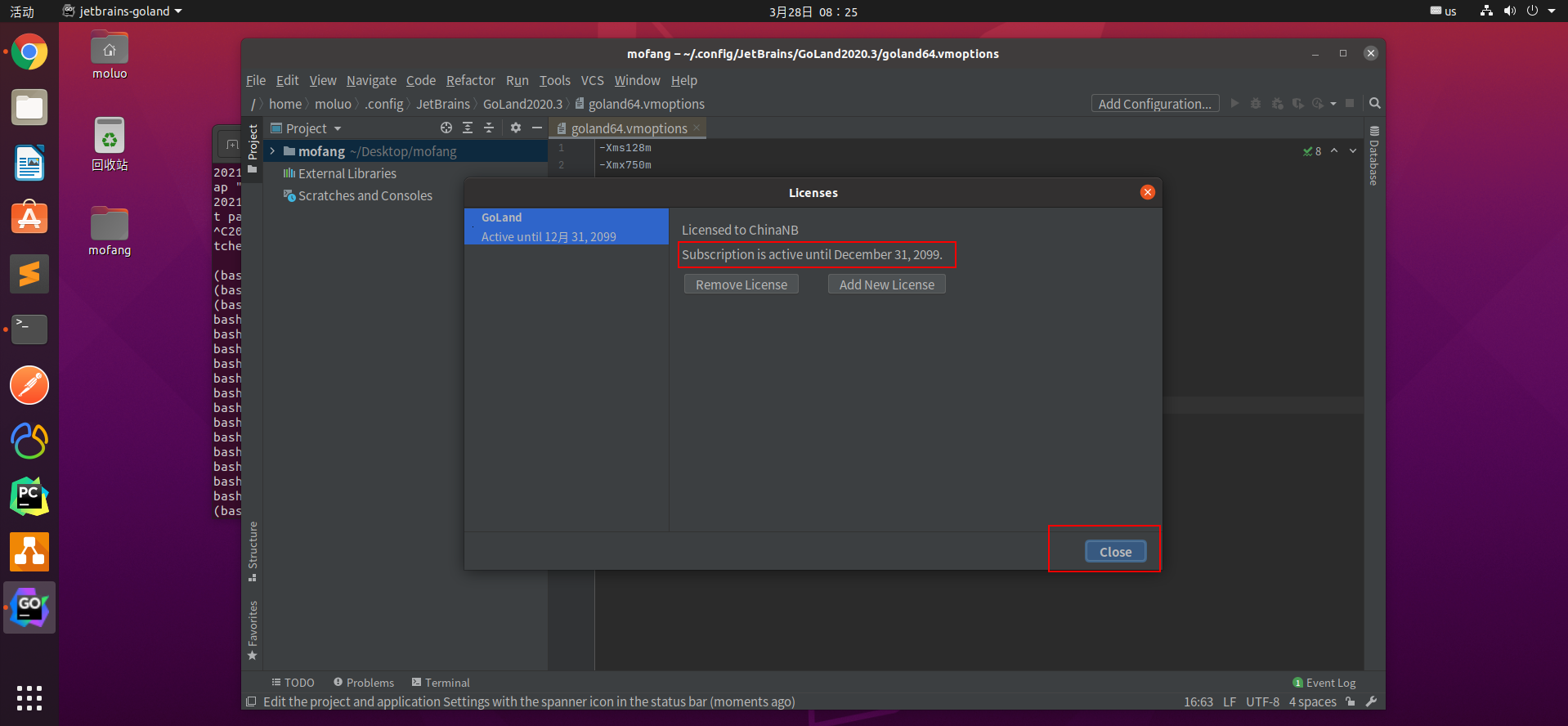This screenshot has width=1568, height=726.
Task: Hide the Project panel with minus icon
Action: (537, 128)
